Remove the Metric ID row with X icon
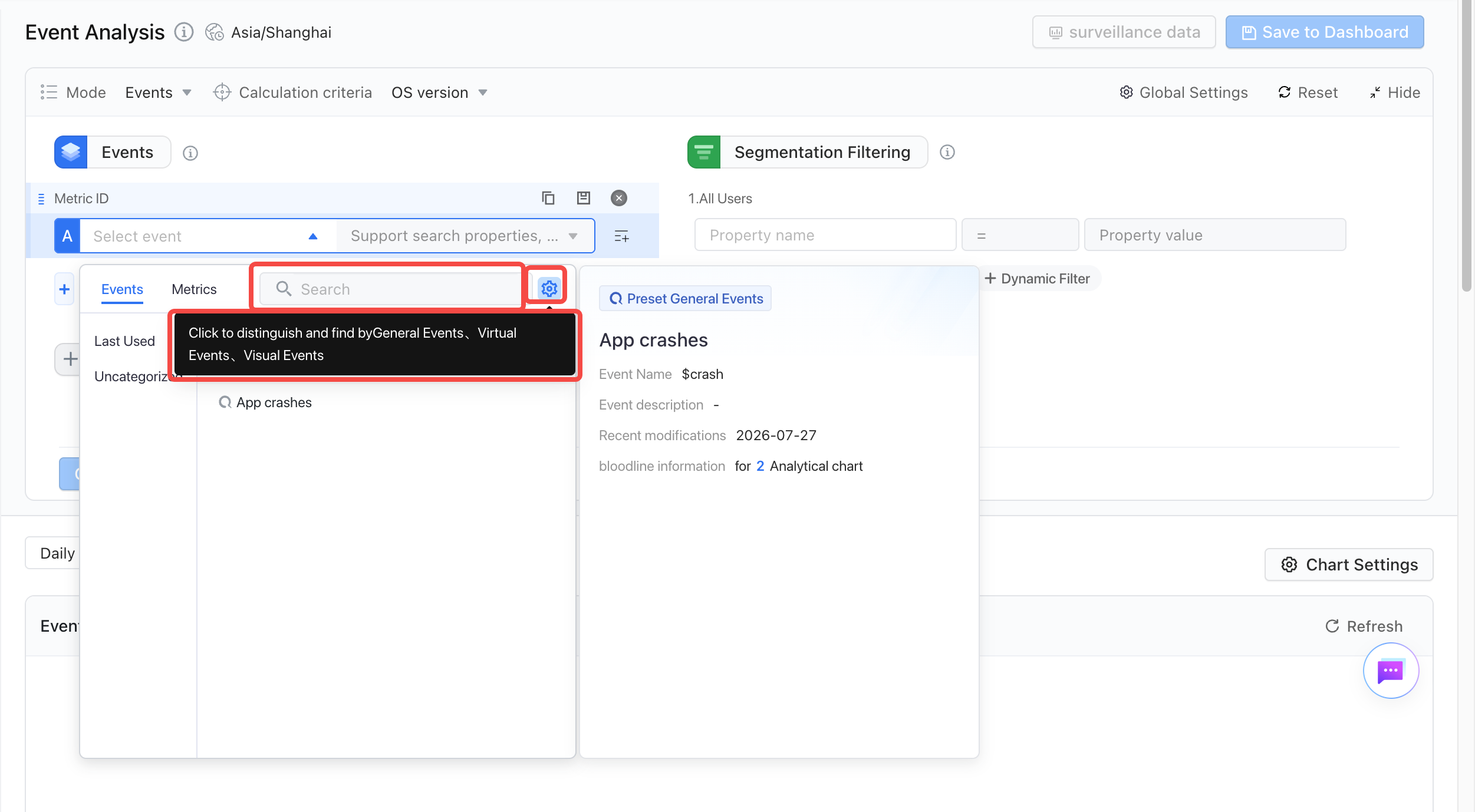Viewport: 1475px width, 812px height. tap(619, 198)
